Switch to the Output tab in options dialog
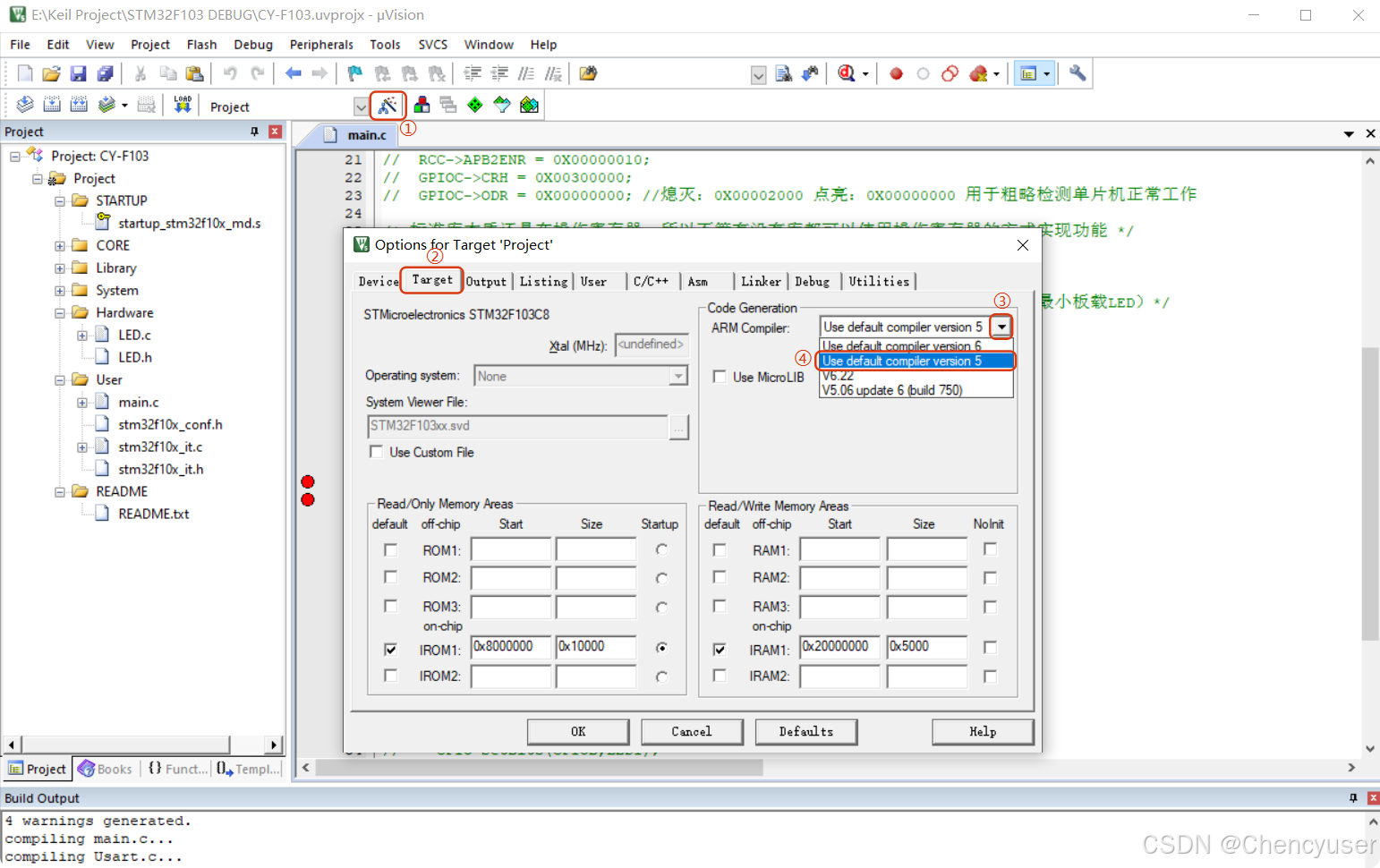The image size is (1380, 868). (x=486, y=281)
